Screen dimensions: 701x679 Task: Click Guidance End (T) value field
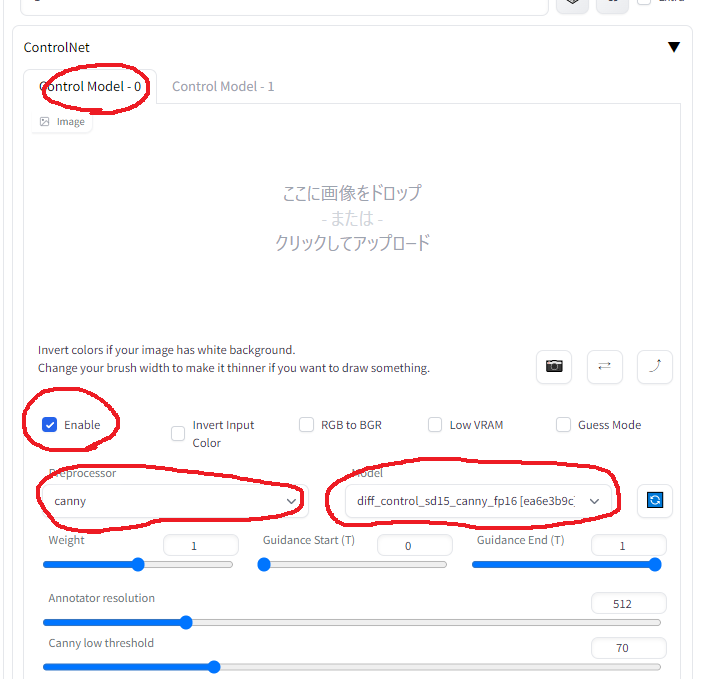[629, 545]
